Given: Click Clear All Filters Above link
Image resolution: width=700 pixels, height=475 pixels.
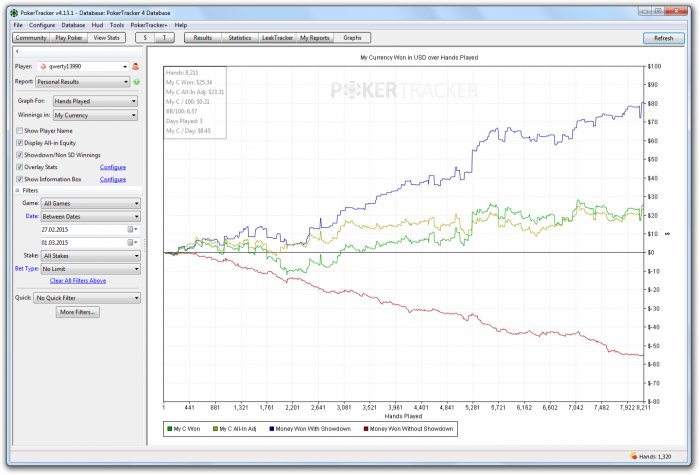Looking at the screenshot, I should 78,281.
